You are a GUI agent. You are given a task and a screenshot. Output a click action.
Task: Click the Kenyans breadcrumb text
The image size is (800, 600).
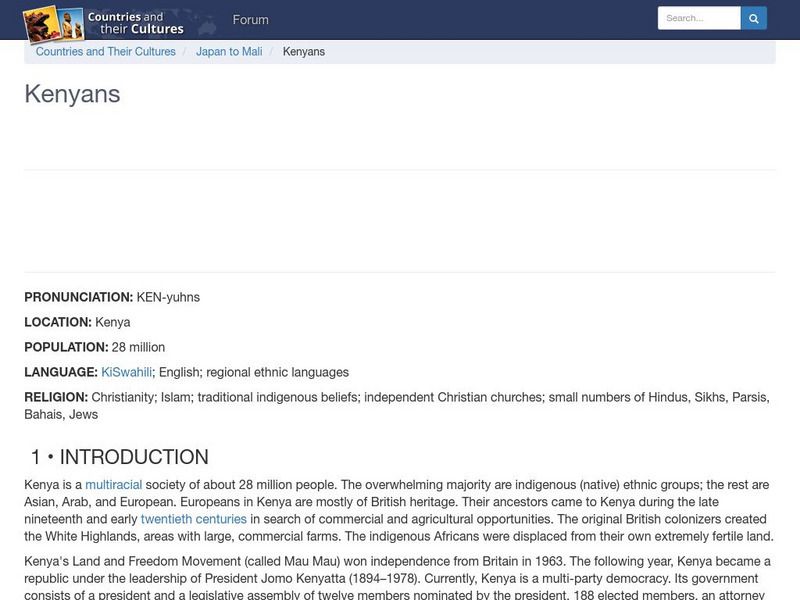coord(304,52)
